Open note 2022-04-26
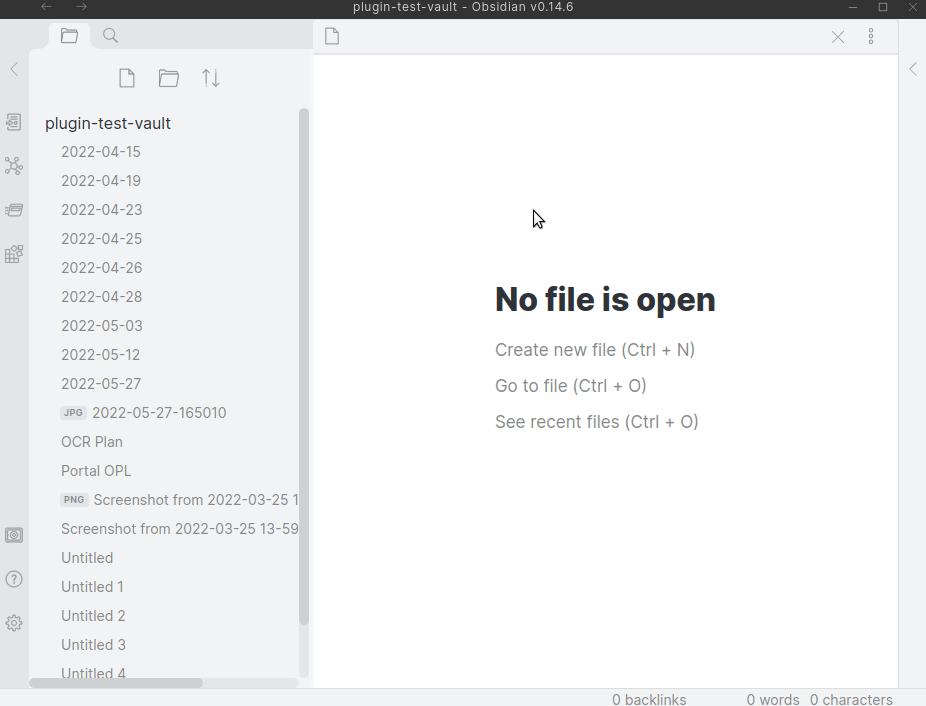 click(x=102, y=268)
